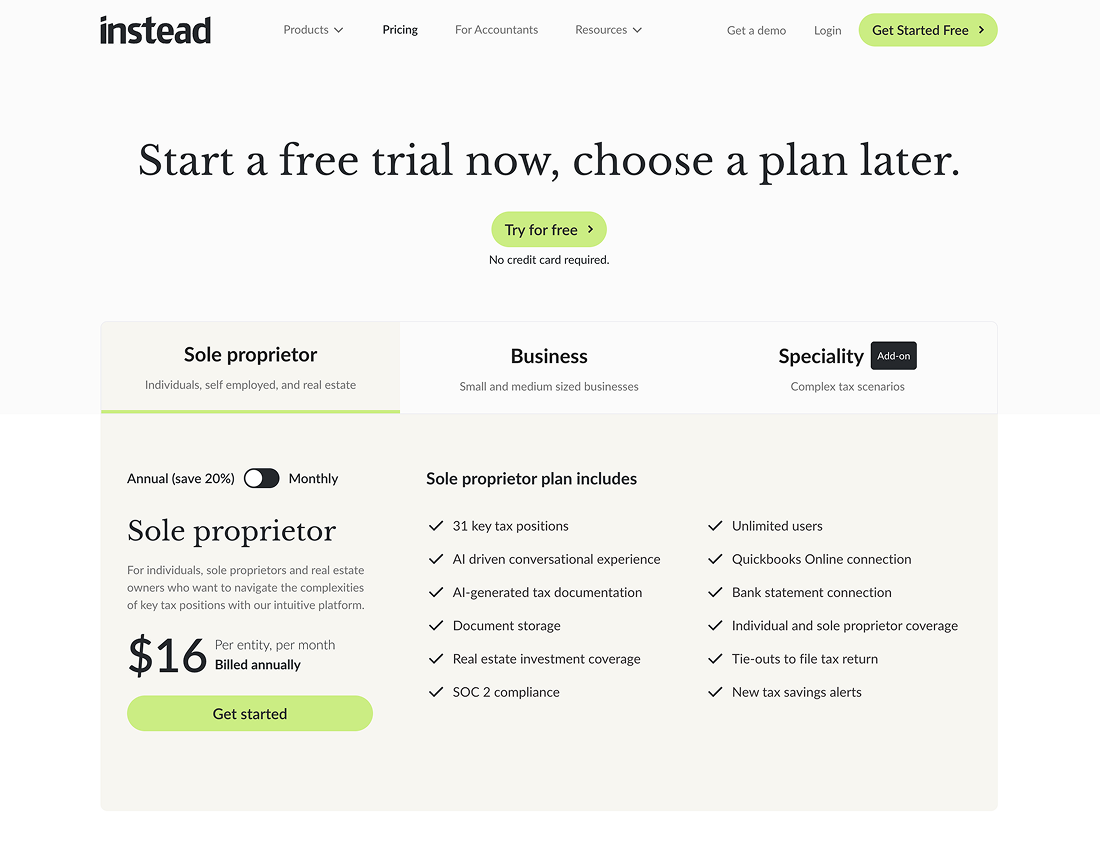Expand the Products dropdown
This screenshot has height=860, width=1100.
(x=312, y=30)
